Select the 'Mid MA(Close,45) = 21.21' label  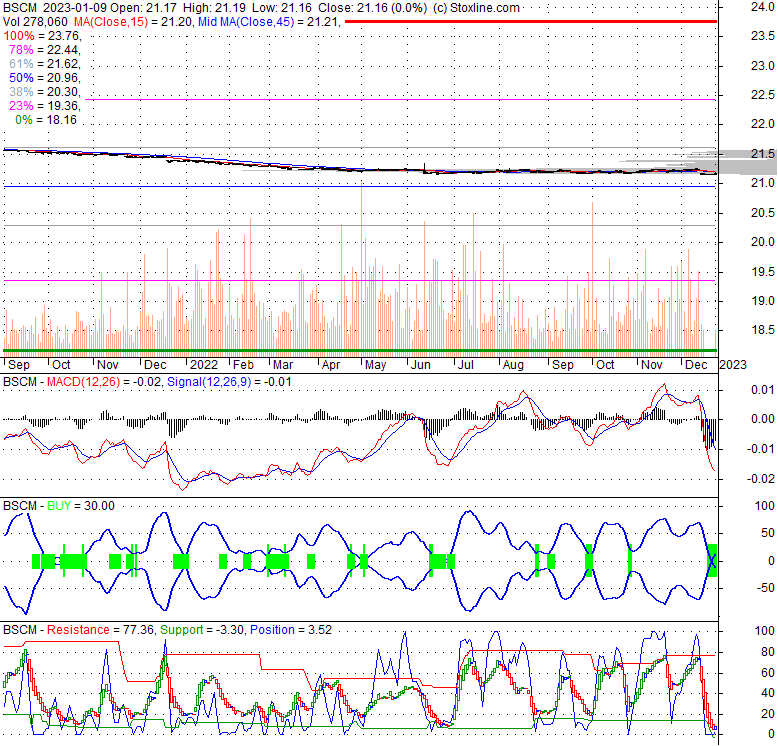[x=268, y=22]
